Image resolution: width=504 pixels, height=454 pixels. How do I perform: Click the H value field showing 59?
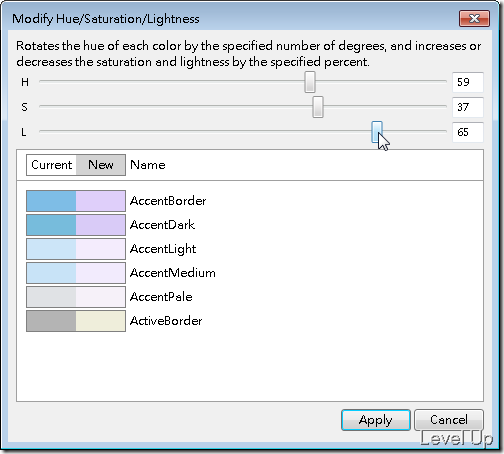tap(468, 82)
